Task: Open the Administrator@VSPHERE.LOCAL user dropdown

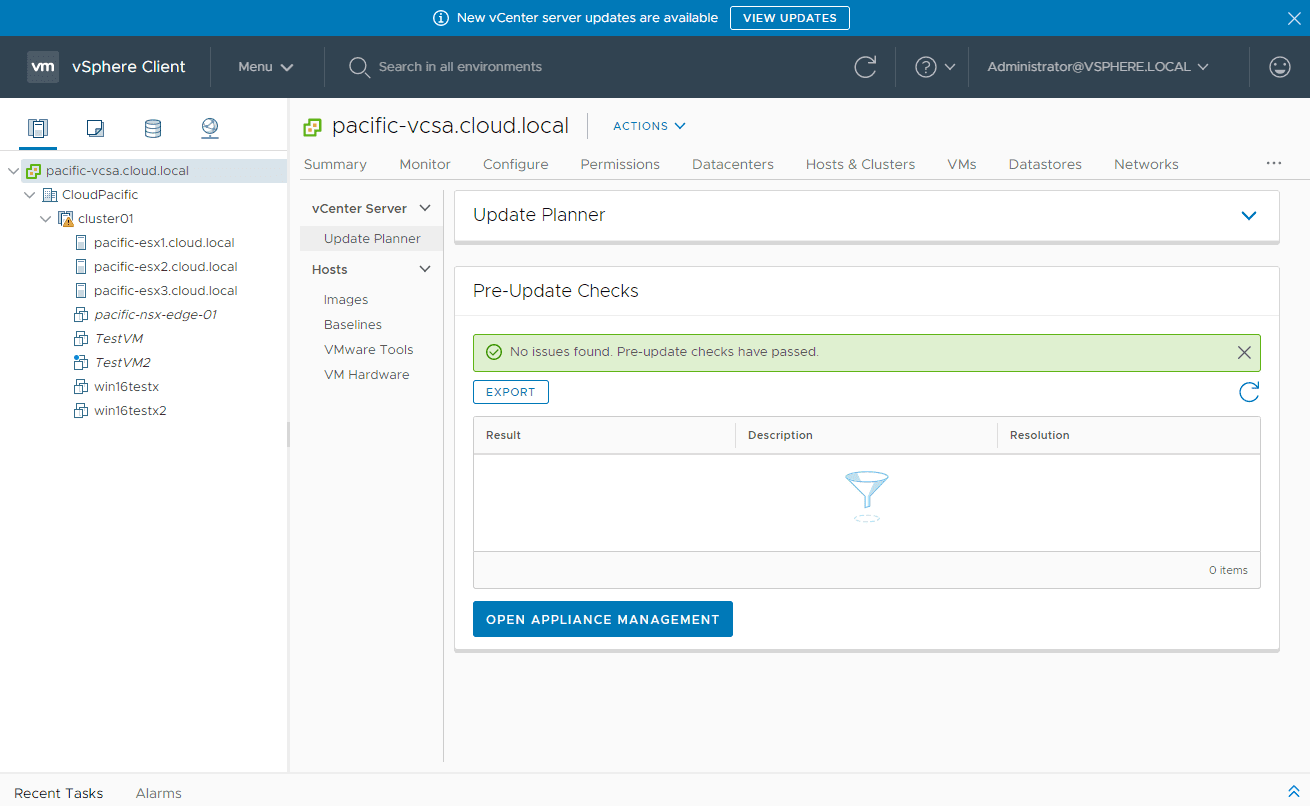Action: coord(1098,67)
